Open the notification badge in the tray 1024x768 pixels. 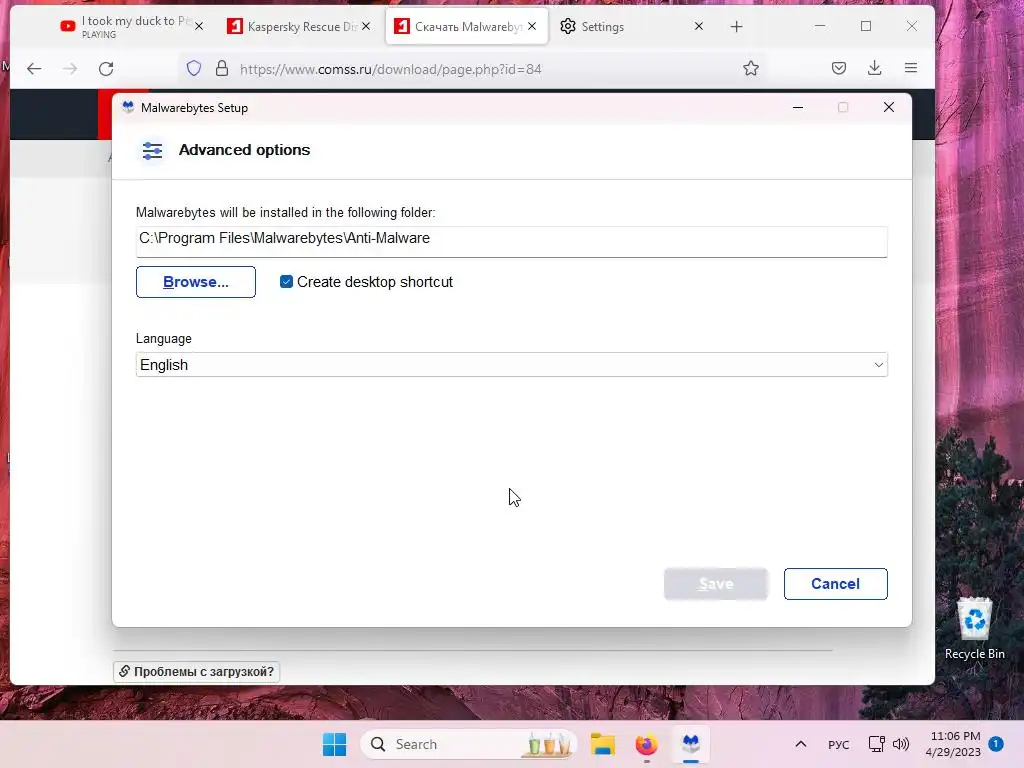pos(996,743)
